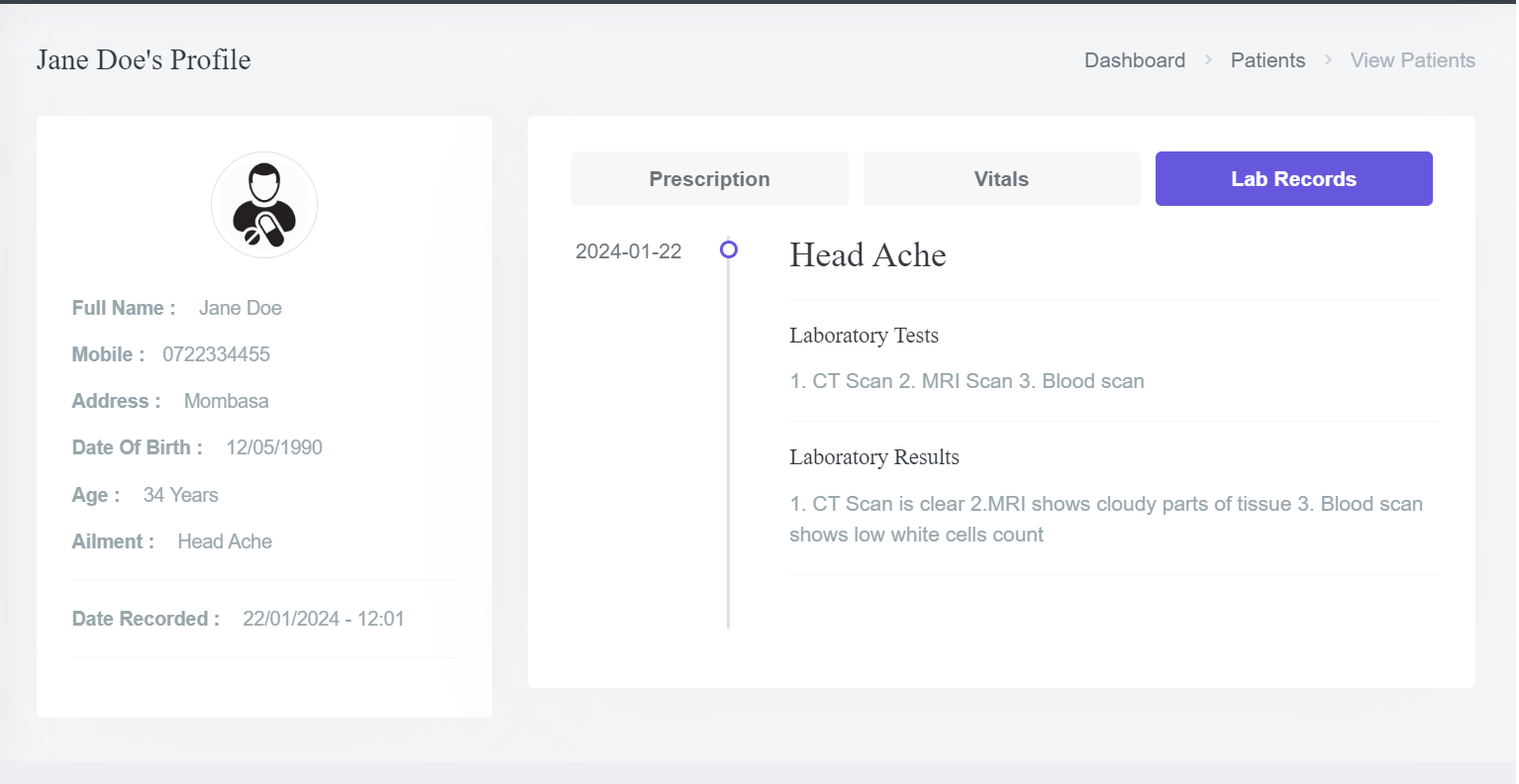Click the Jane Doe's Profile title
Image resolution: width=1519 pixels, height=784 pixels.
coord(144,59)
